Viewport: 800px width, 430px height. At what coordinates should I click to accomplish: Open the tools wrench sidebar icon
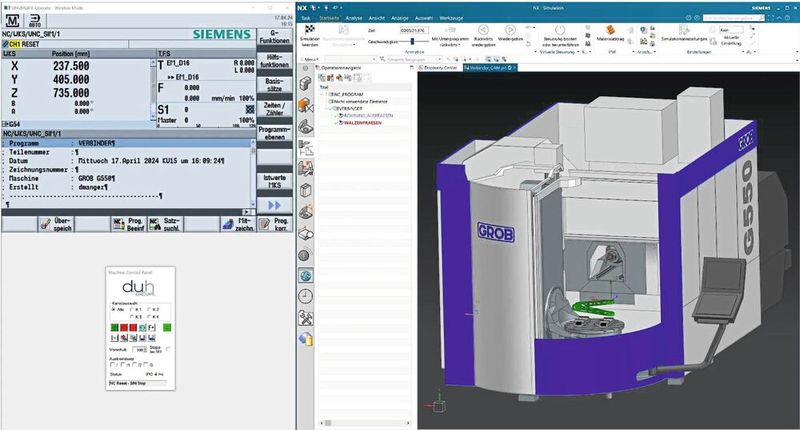point(306,318)
